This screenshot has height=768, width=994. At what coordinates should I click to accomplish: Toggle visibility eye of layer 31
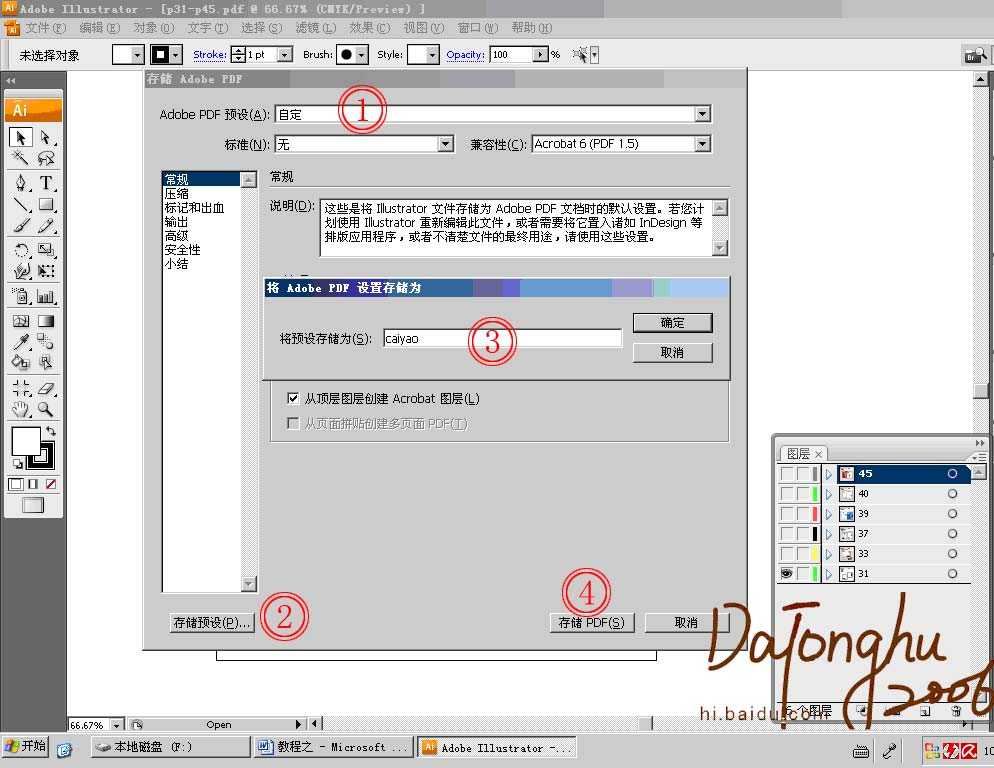pos(787,573)
